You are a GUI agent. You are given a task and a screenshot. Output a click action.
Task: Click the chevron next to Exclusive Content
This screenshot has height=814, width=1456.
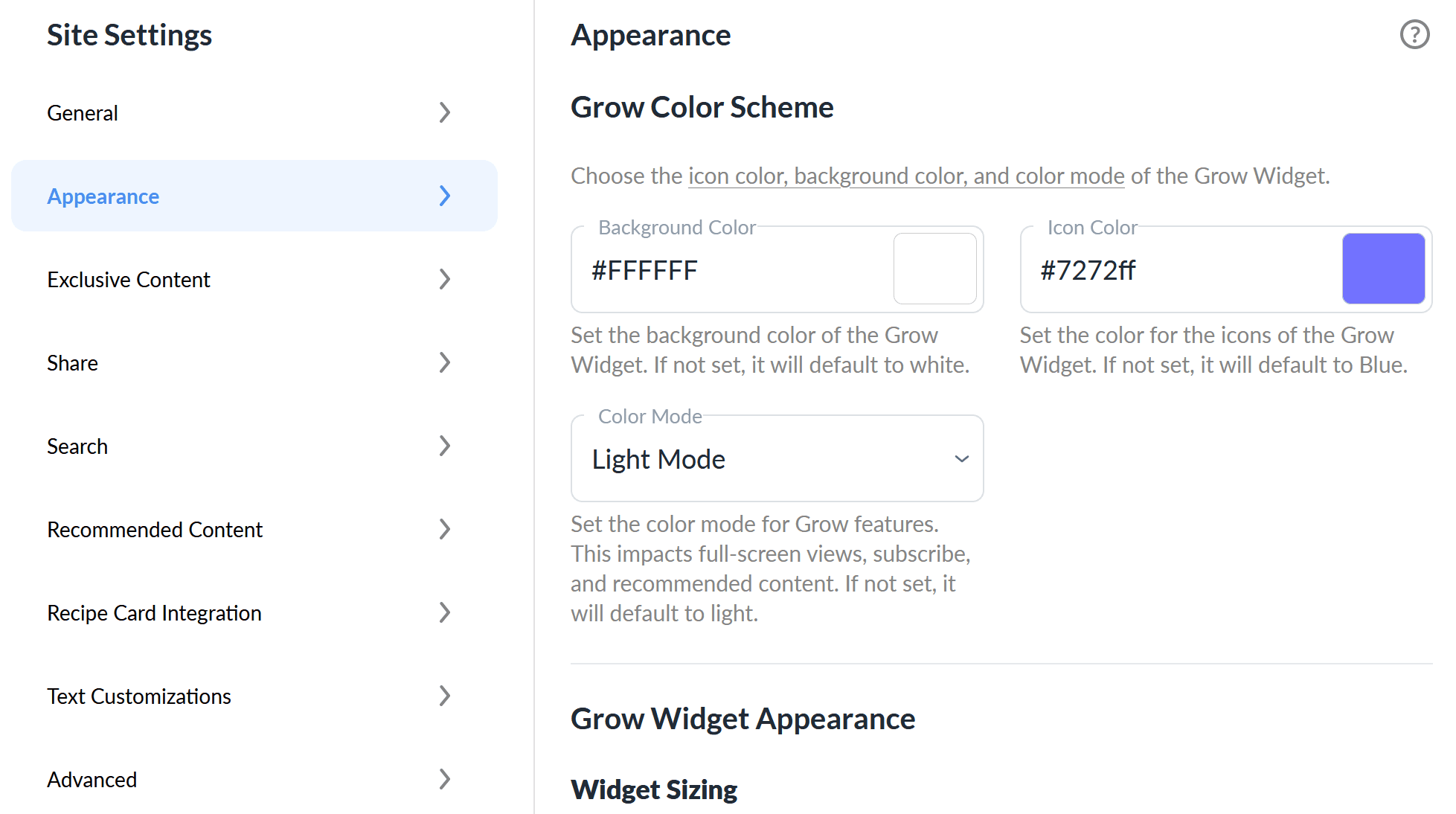click(445, 279)
